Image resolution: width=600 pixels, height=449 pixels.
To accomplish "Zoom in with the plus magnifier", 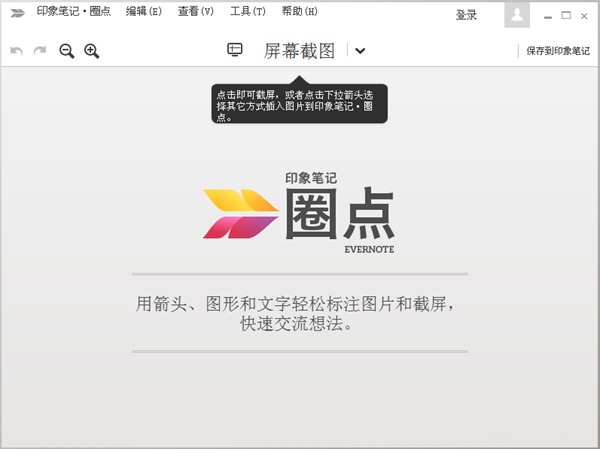I will (92, 51).
